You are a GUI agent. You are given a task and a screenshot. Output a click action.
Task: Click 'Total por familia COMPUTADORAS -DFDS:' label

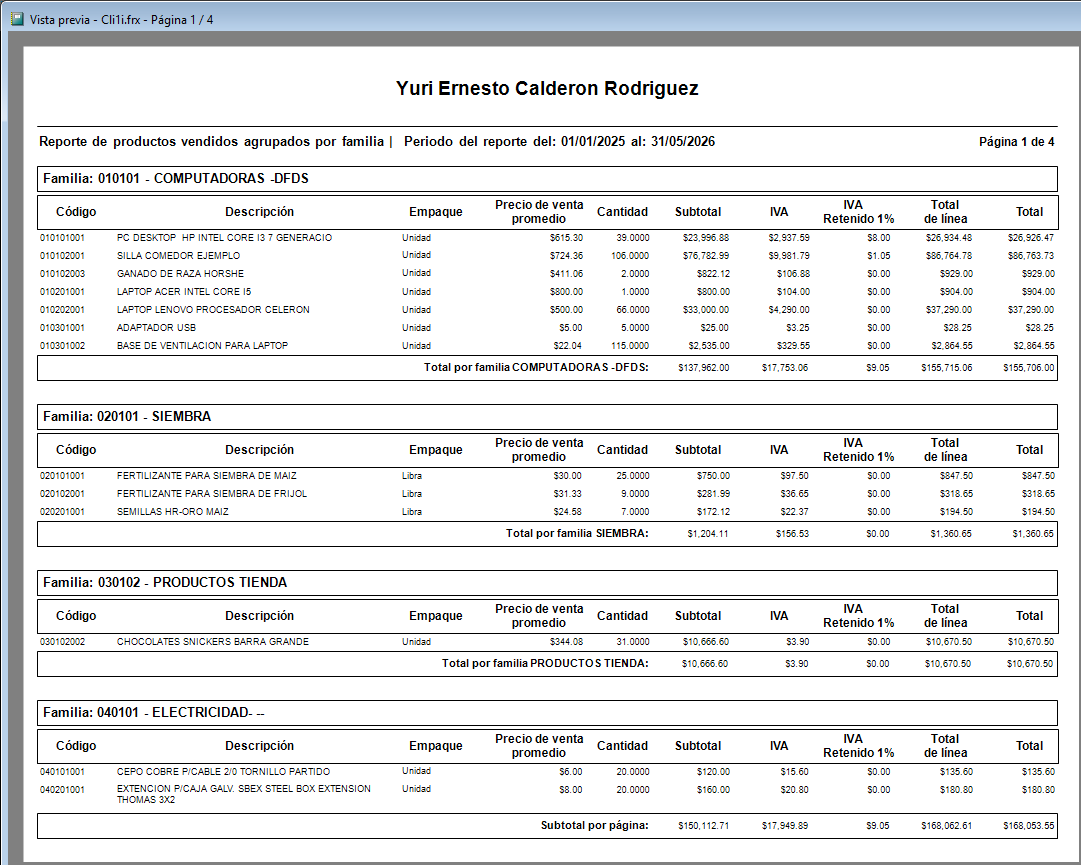coord(536,367)
